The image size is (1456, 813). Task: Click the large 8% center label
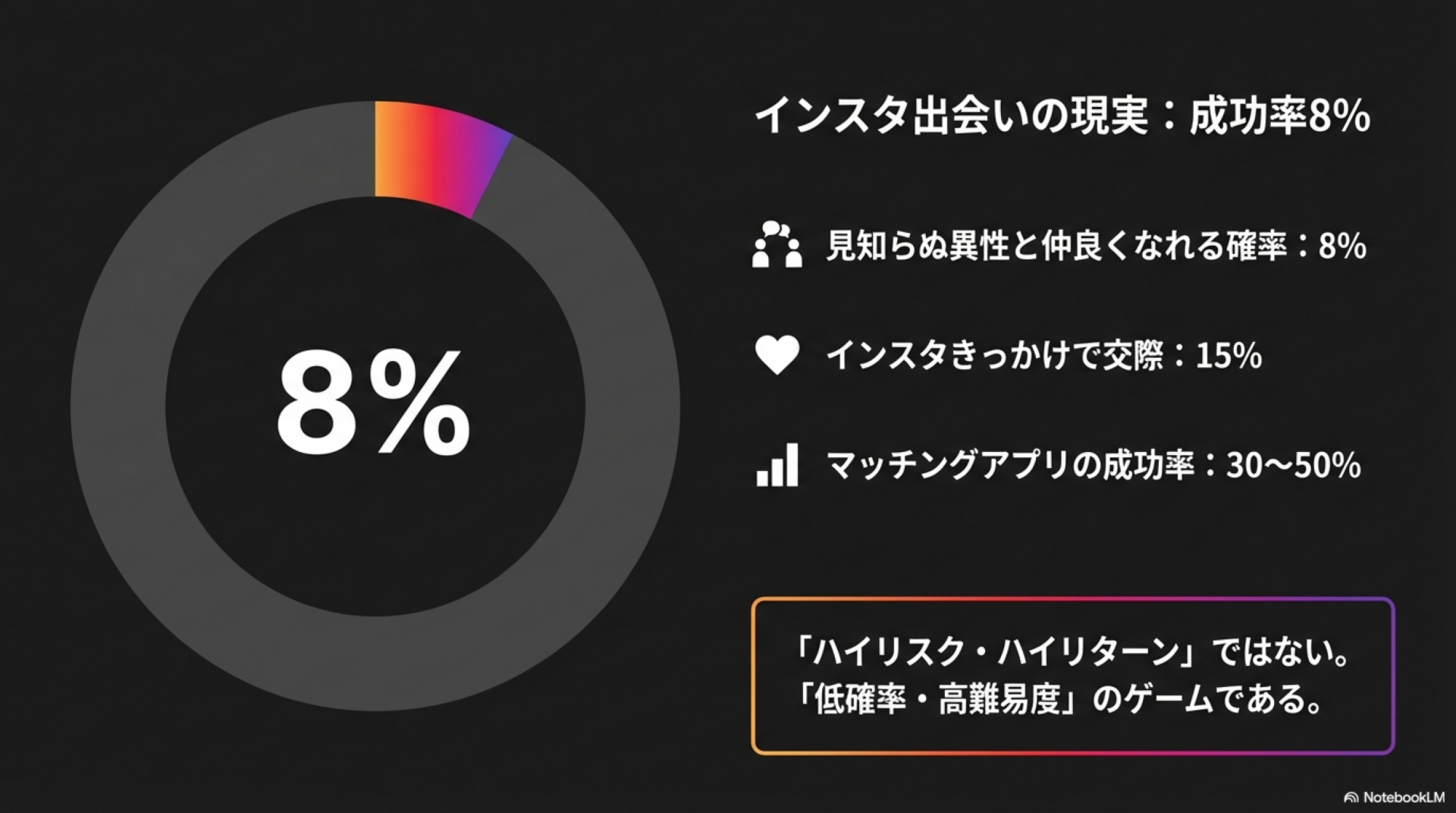click(373, 403)
